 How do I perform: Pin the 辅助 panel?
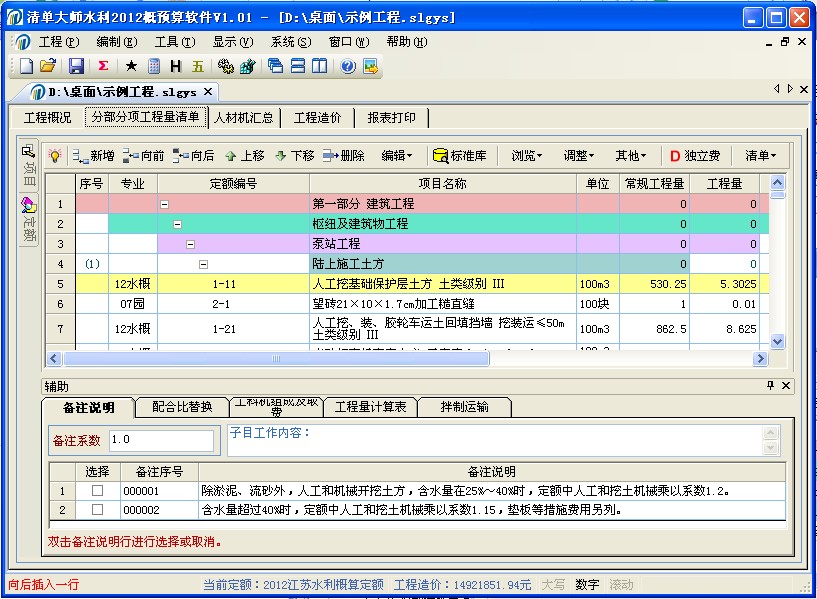[x=771, y=385]
